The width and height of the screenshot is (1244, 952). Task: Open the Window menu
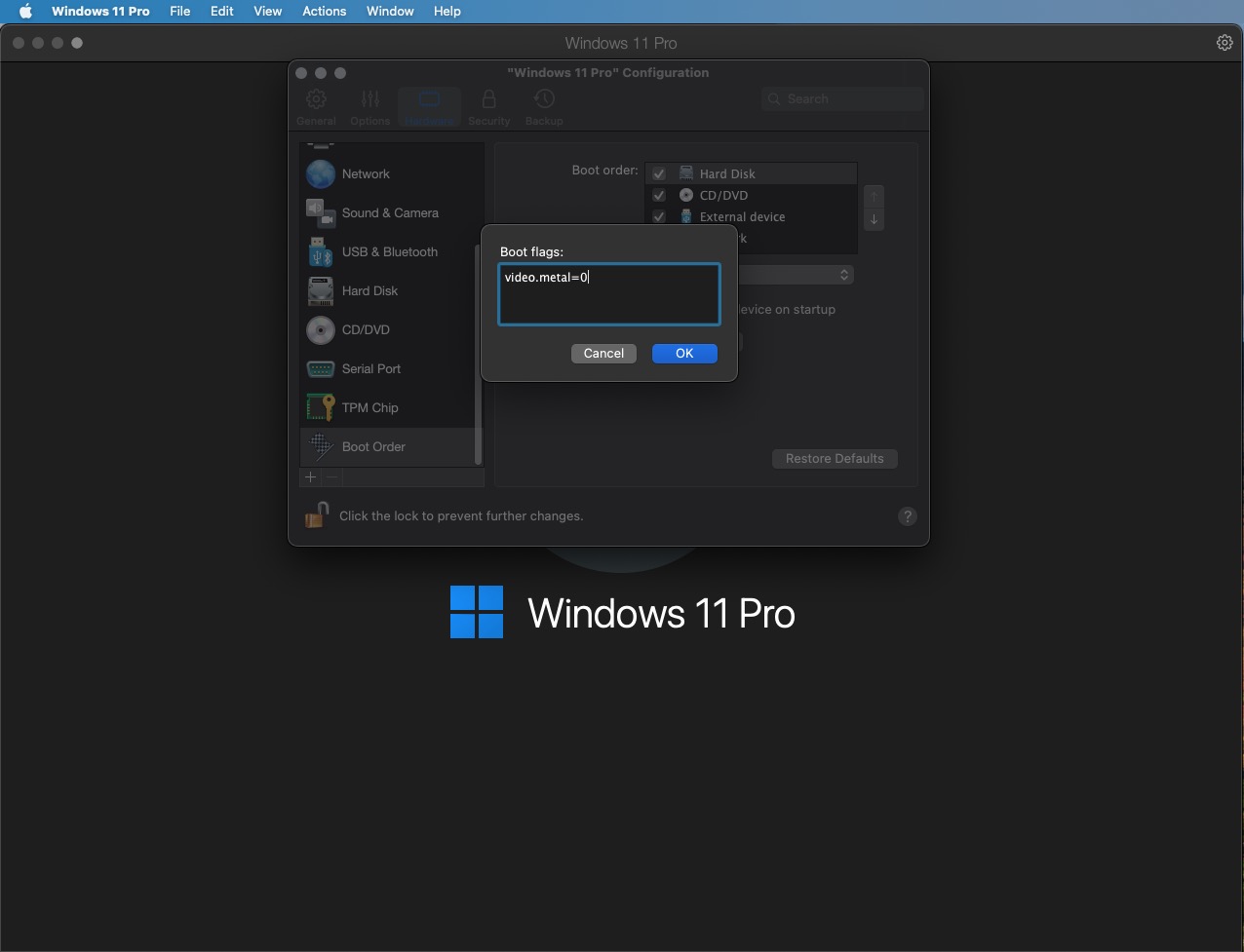(390, 12)
